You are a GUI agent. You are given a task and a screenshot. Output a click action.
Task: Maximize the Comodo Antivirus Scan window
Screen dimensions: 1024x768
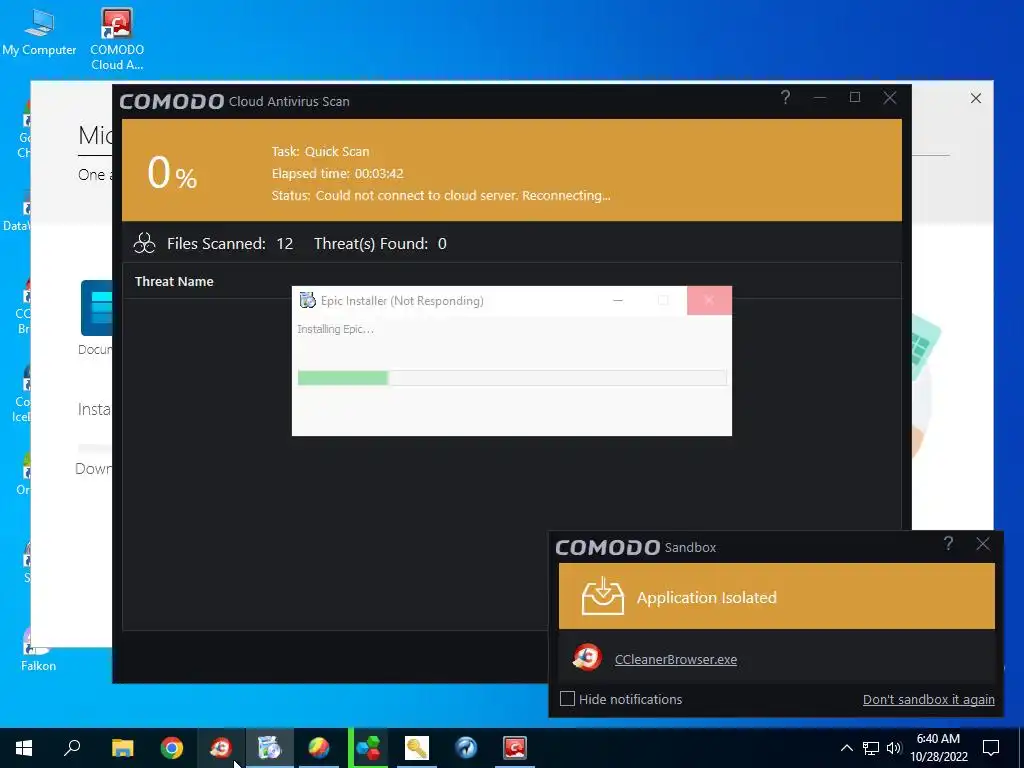855,98
